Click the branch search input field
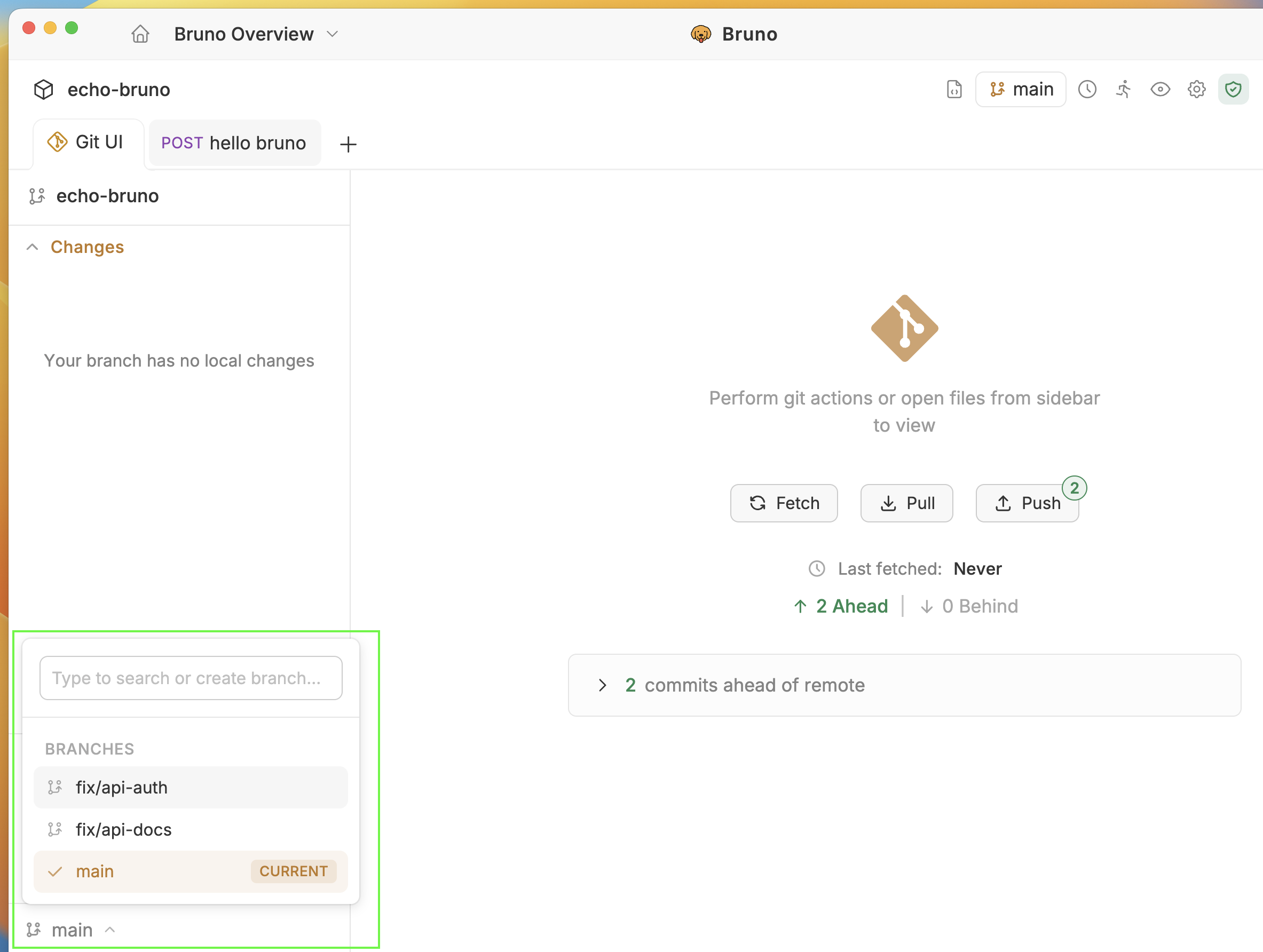1263x952 pixels. pyautogui.click(x=191, y=678)
